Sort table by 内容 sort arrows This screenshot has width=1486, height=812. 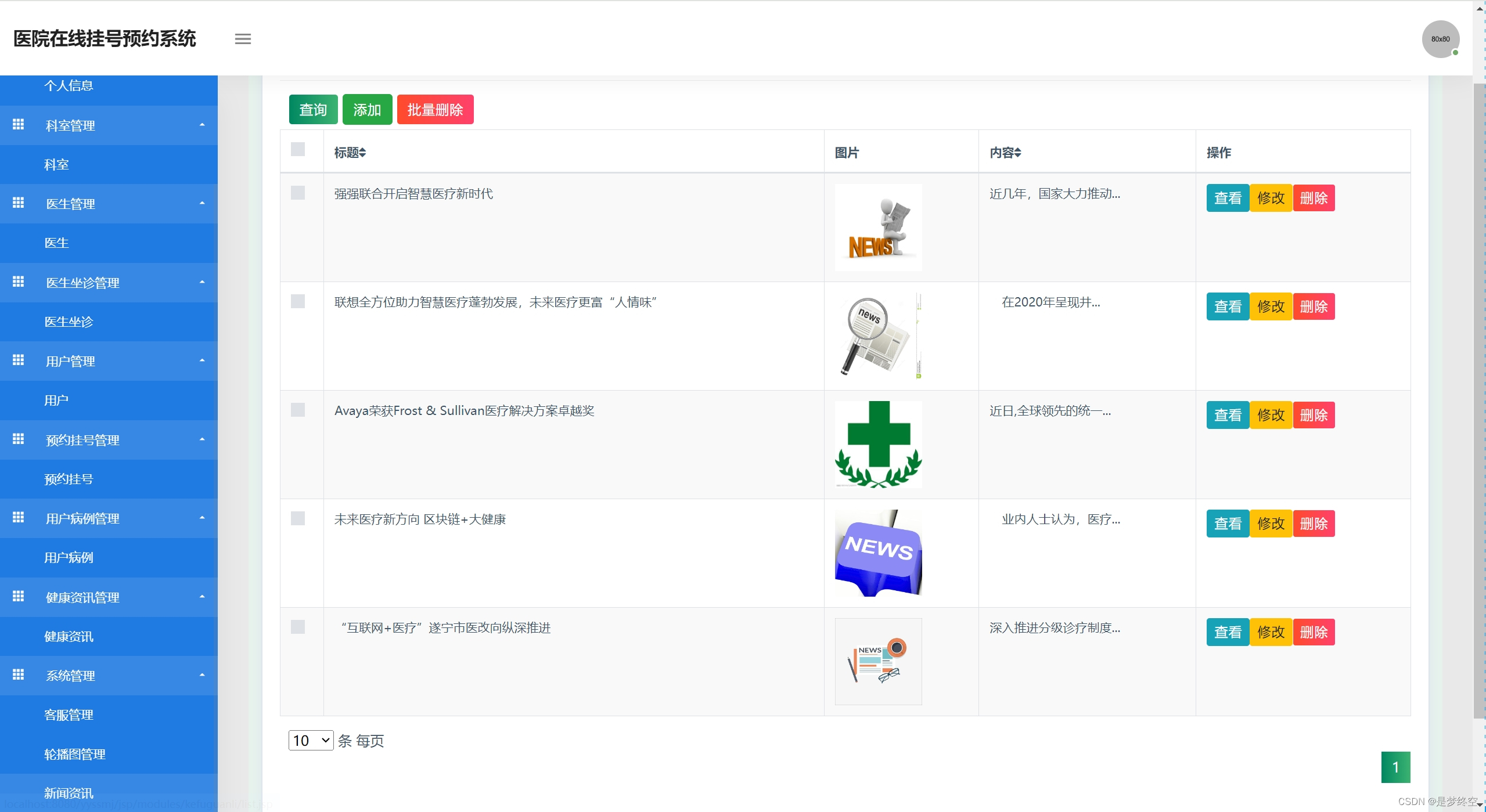1018,153
